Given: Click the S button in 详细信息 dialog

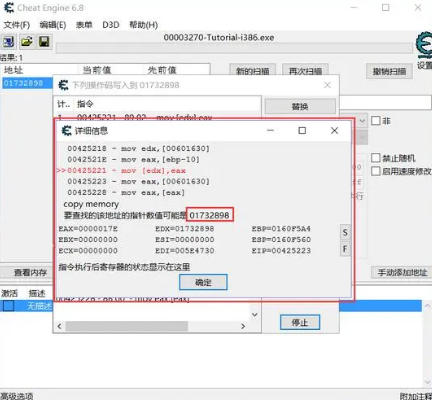Looking at the screenshot, I should pyautogui.click(x=345, y=232).
